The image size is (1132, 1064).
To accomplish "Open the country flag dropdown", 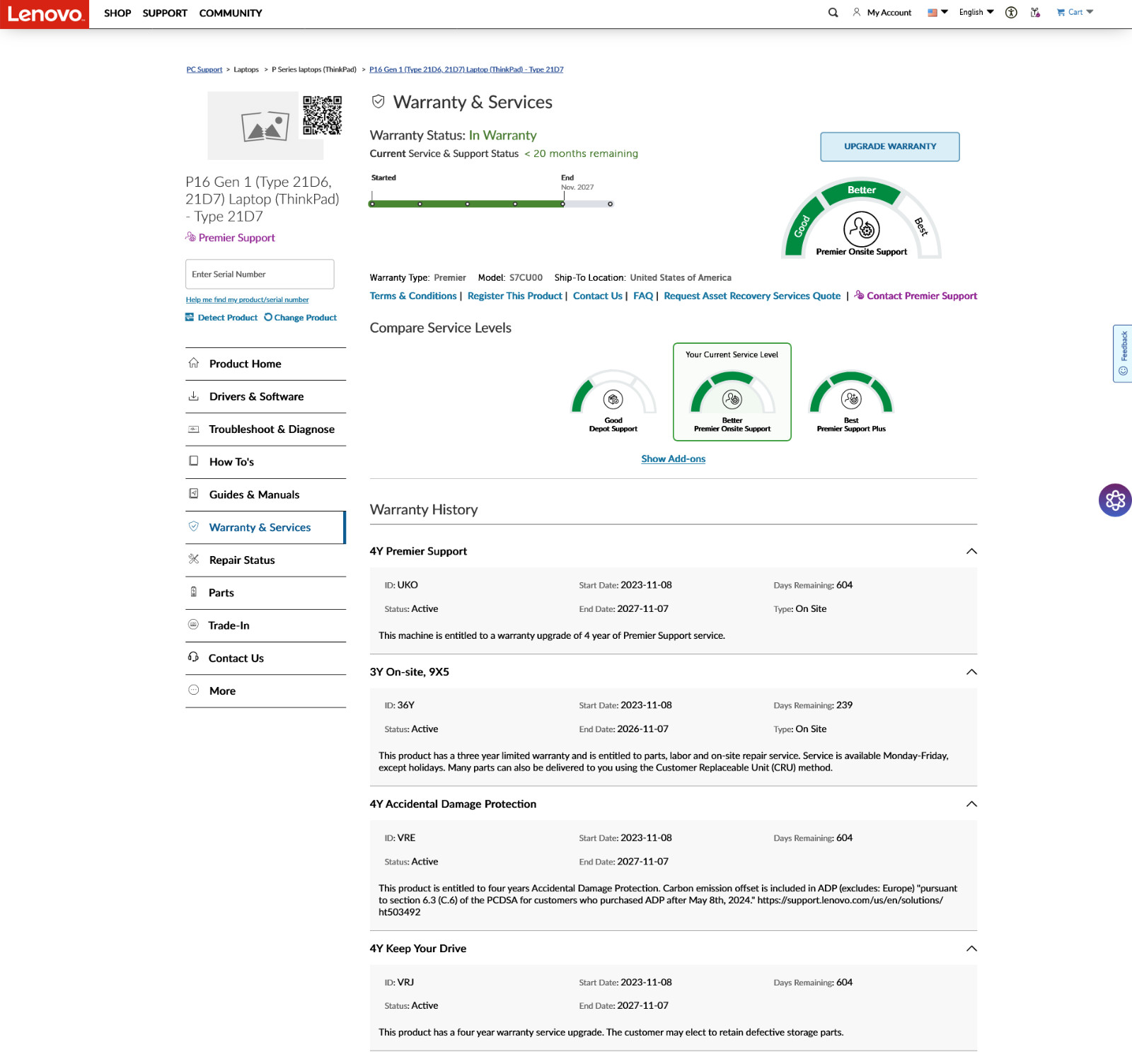I will [937, 13].
